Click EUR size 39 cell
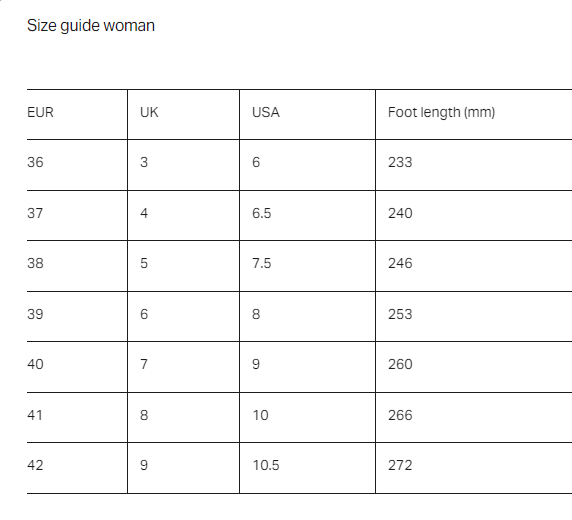The width and height of the screenshot is (572, 520). [x=77, y=316]
